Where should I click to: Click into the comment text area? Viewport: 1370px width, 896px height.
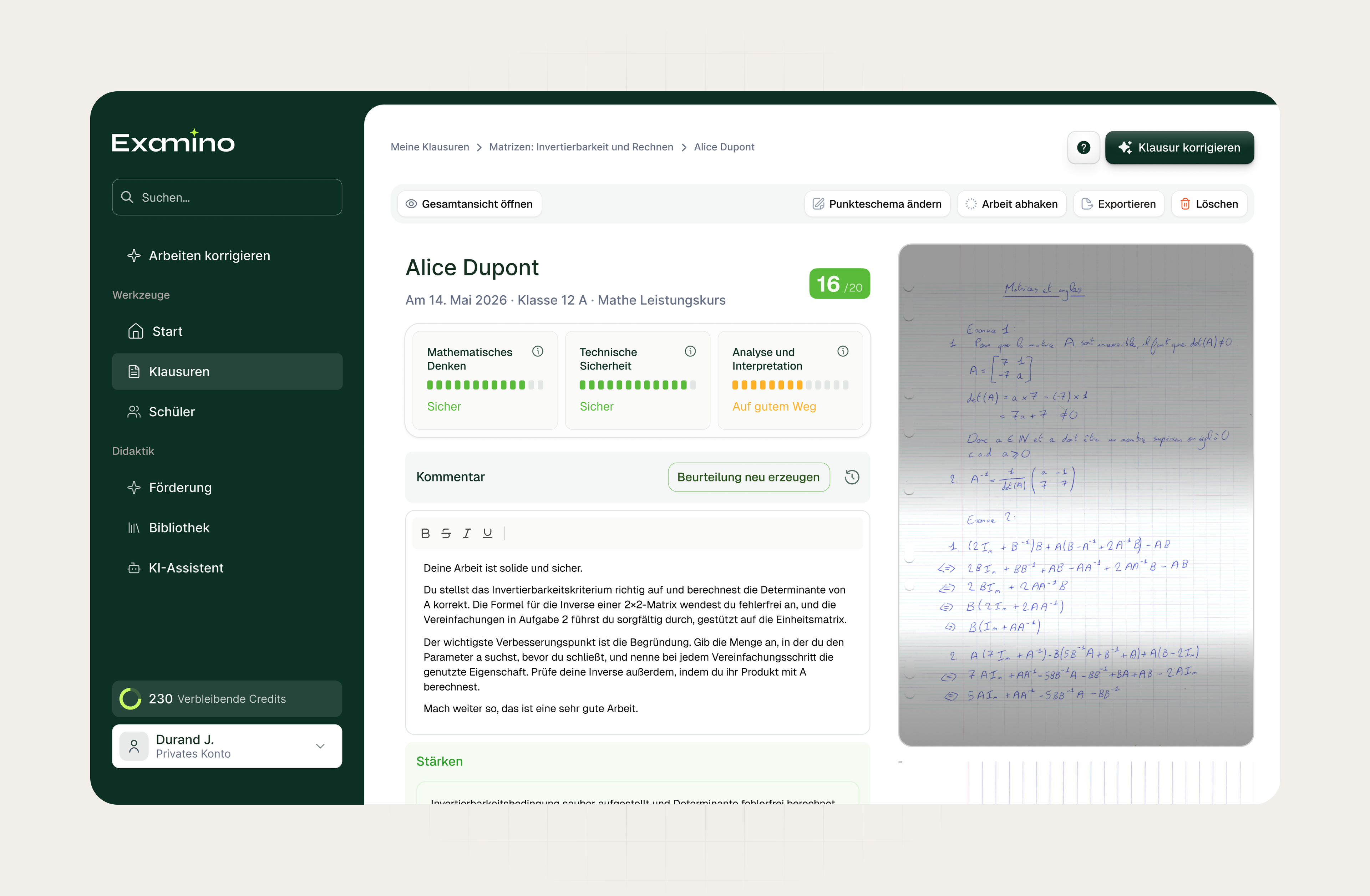(637, 639)
